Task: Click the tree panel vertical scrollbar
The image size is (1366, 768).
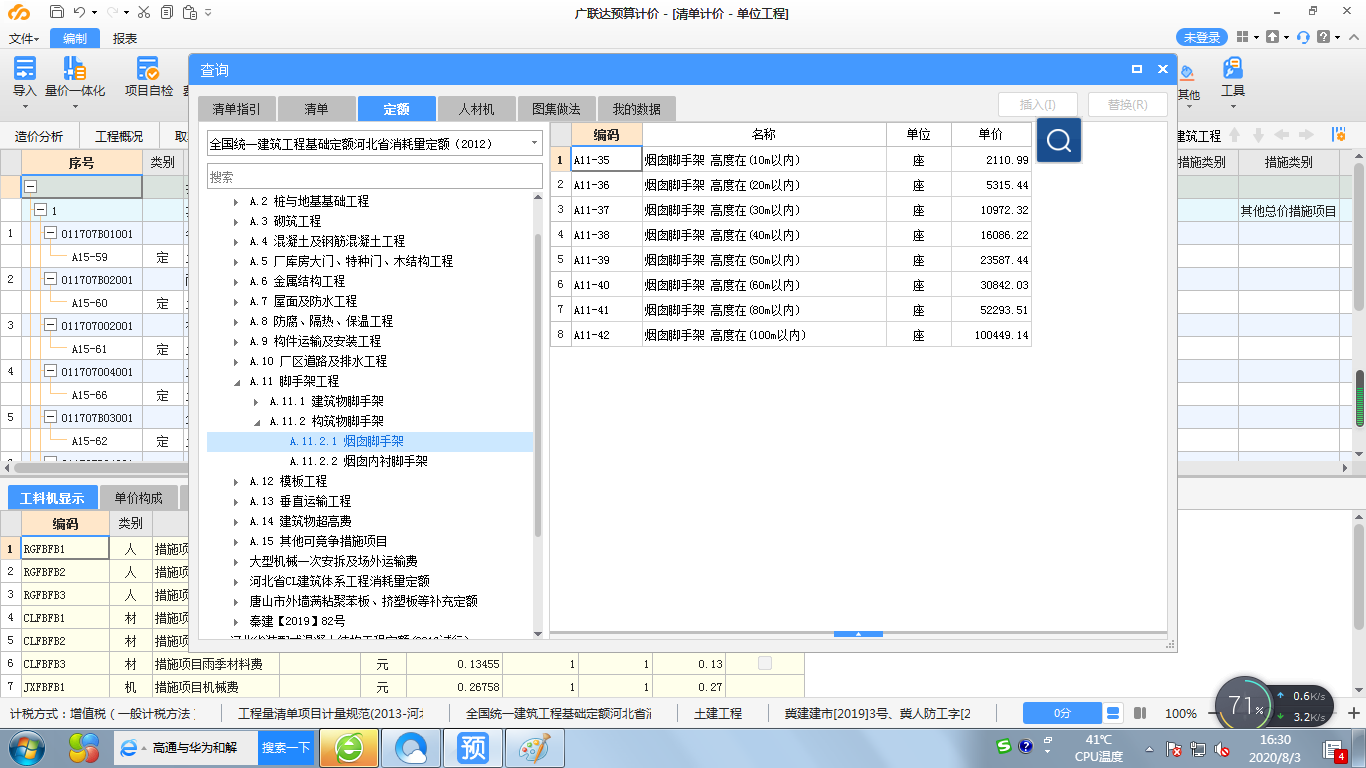Action: 538,385
